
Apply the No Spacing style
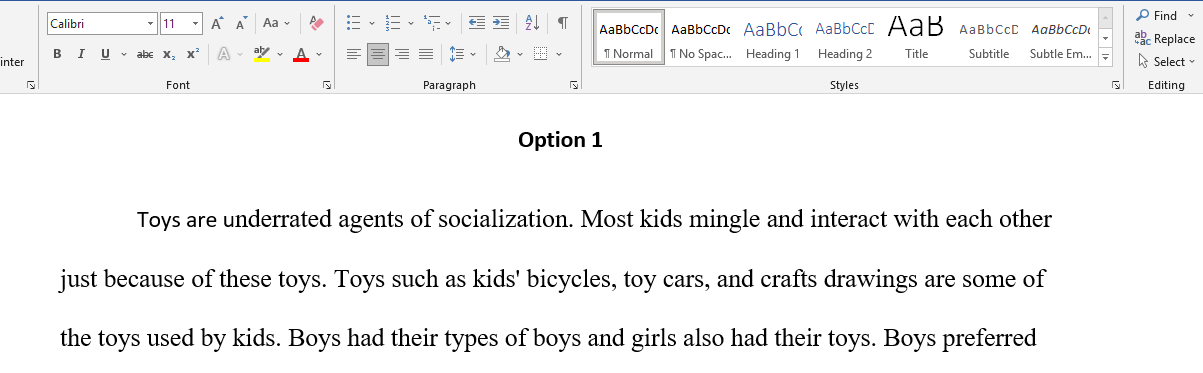coord(700,38)
